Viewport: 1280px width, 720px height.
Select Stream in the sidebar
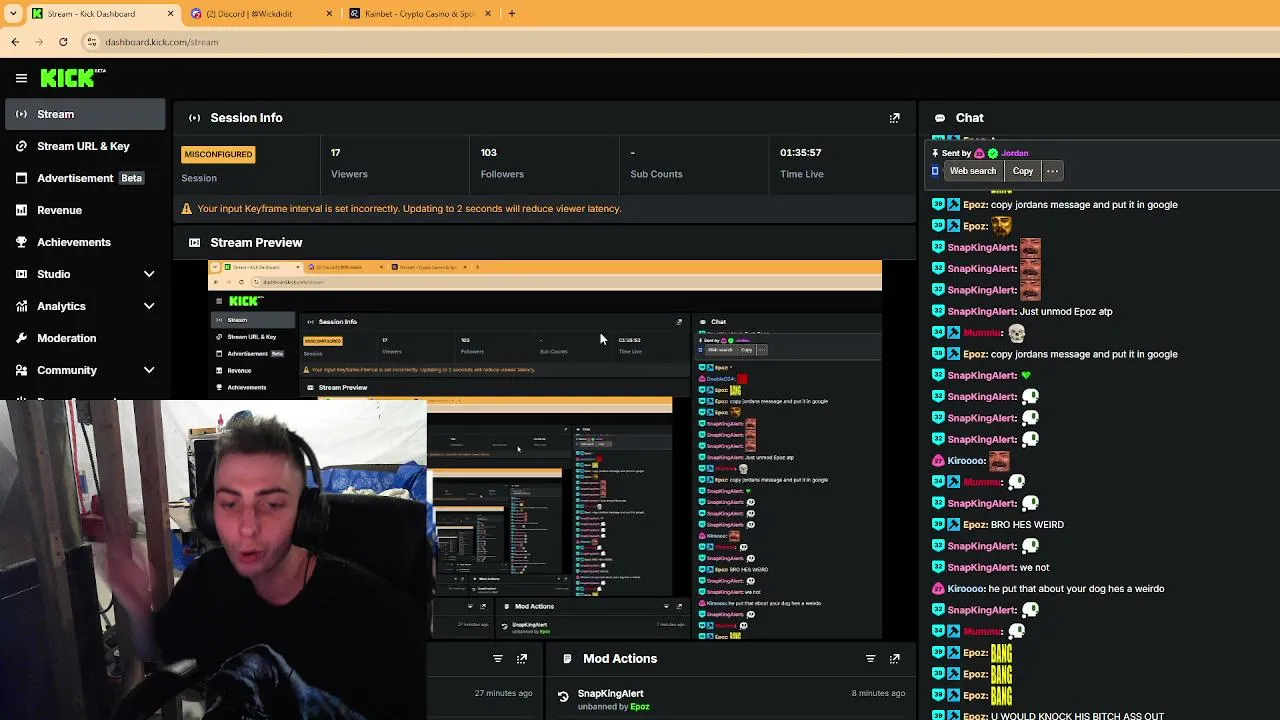[x=83, y=114]
